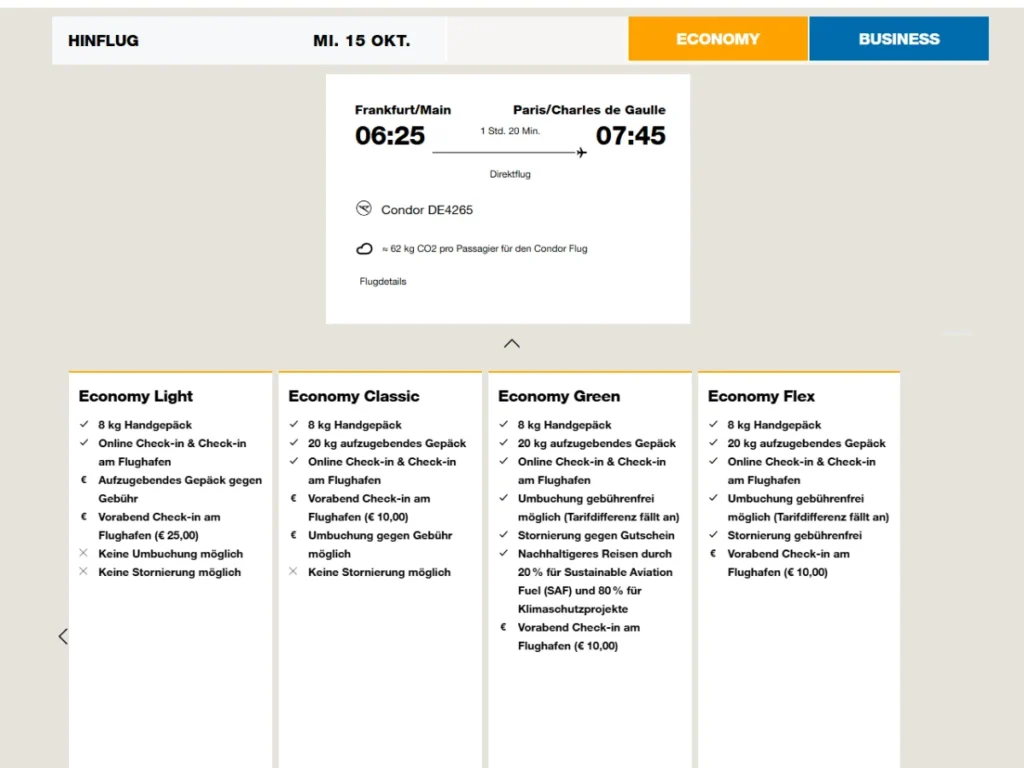Click the Condor airline logo icon
The width and height of the screenshot is (1024, 768).
(364, 209)
